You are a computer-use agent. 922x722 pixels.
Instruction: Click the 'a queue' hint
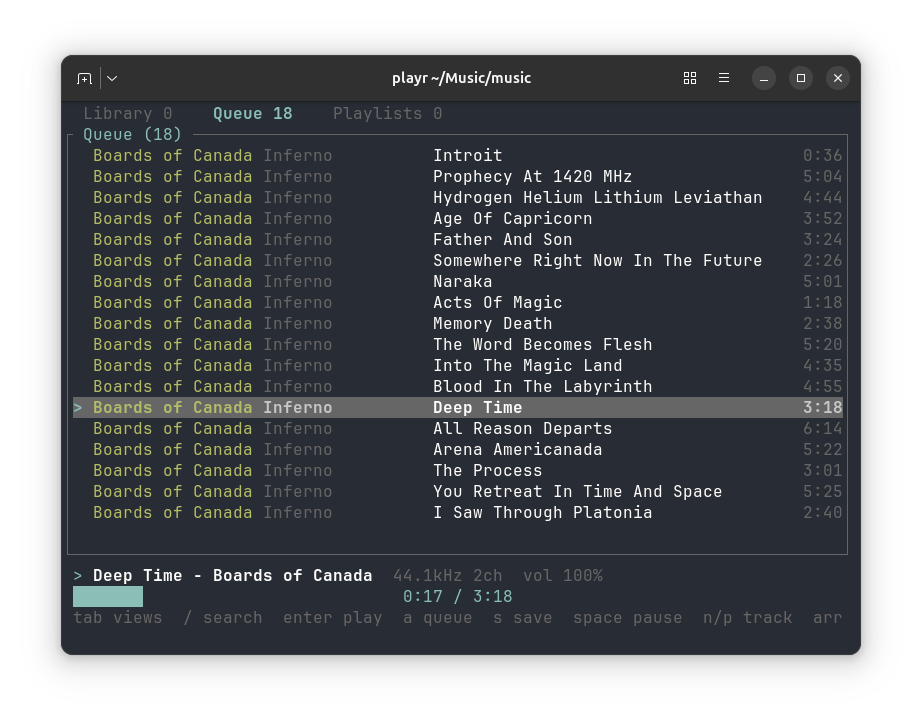pos(437,618)
